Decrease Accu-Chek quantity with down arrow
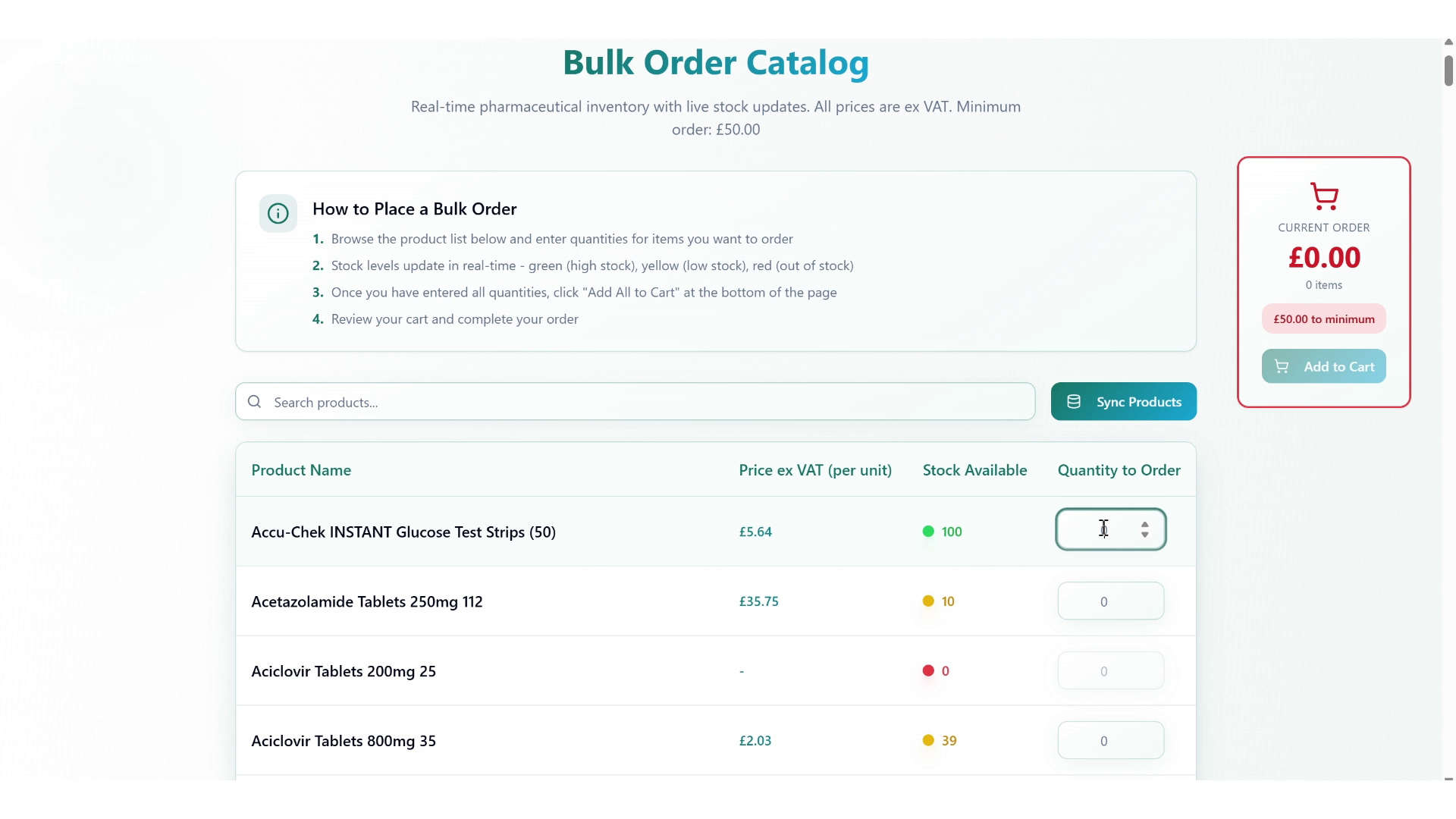The image size is (1456, 819). pyautogui.click(x=1145, y=535)
